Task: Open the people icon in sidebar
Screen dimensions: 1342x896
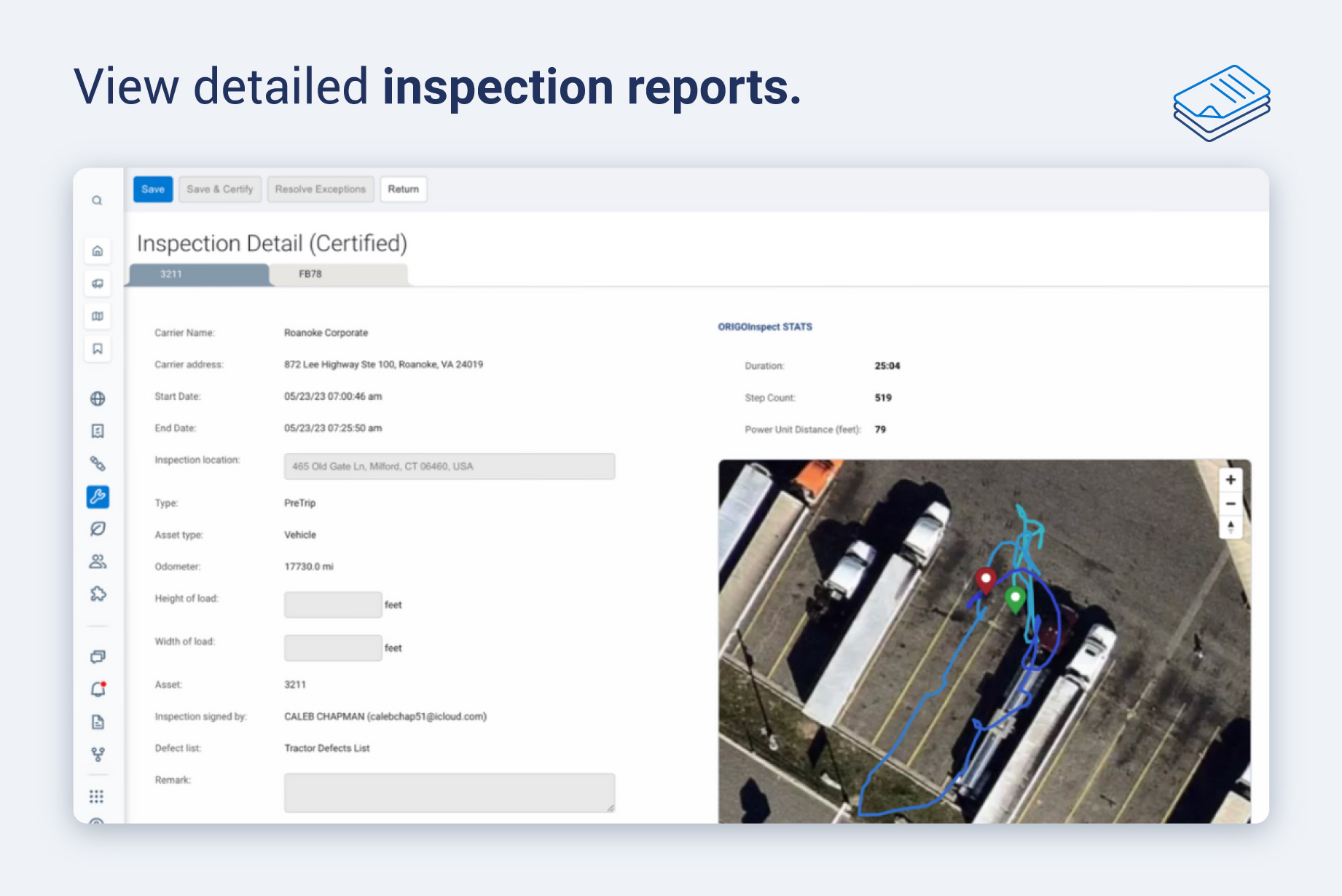Action: click(98, 562)
